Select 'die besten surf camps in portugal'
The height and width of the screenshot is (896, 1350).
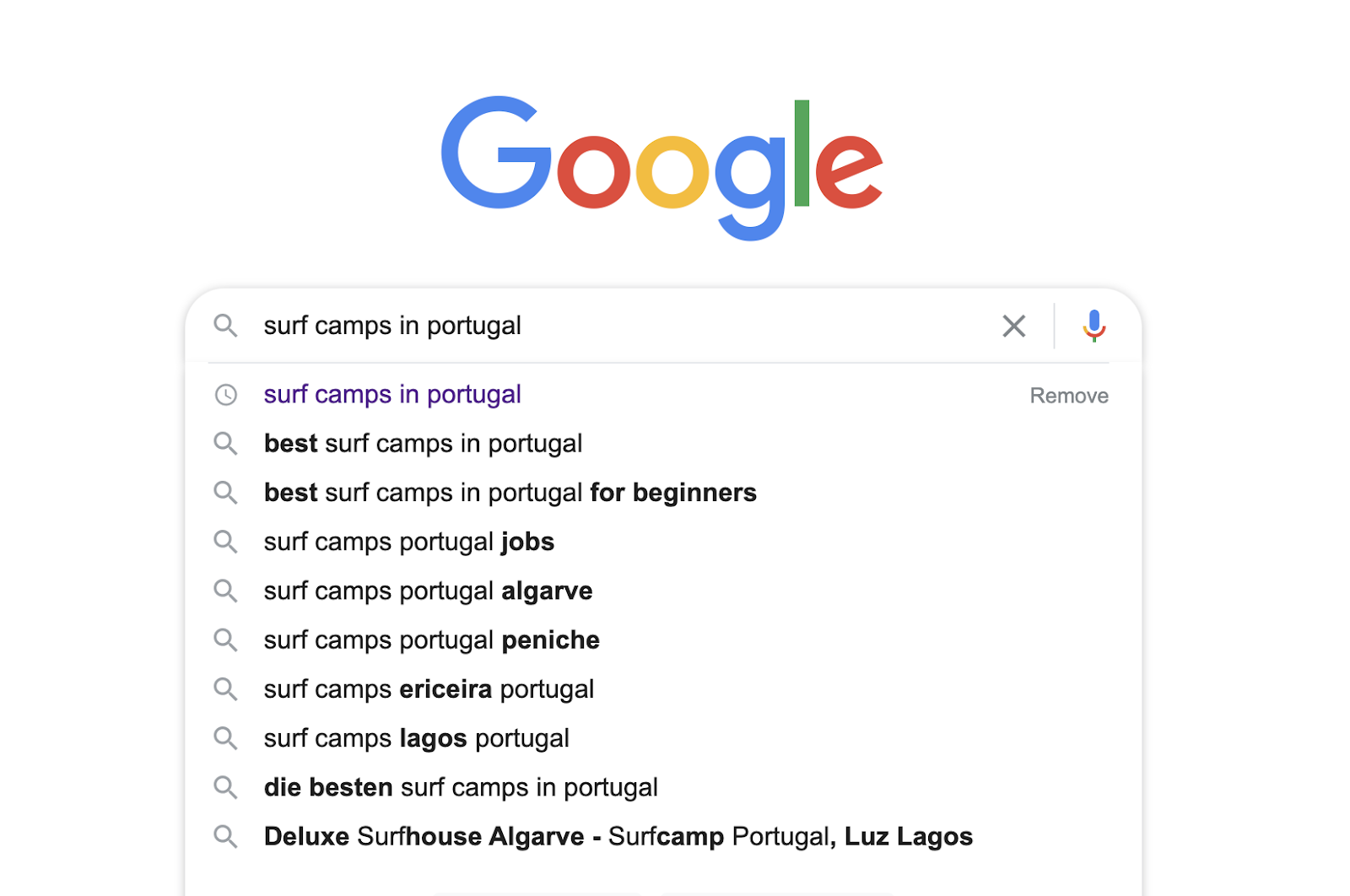click(461, 787)
